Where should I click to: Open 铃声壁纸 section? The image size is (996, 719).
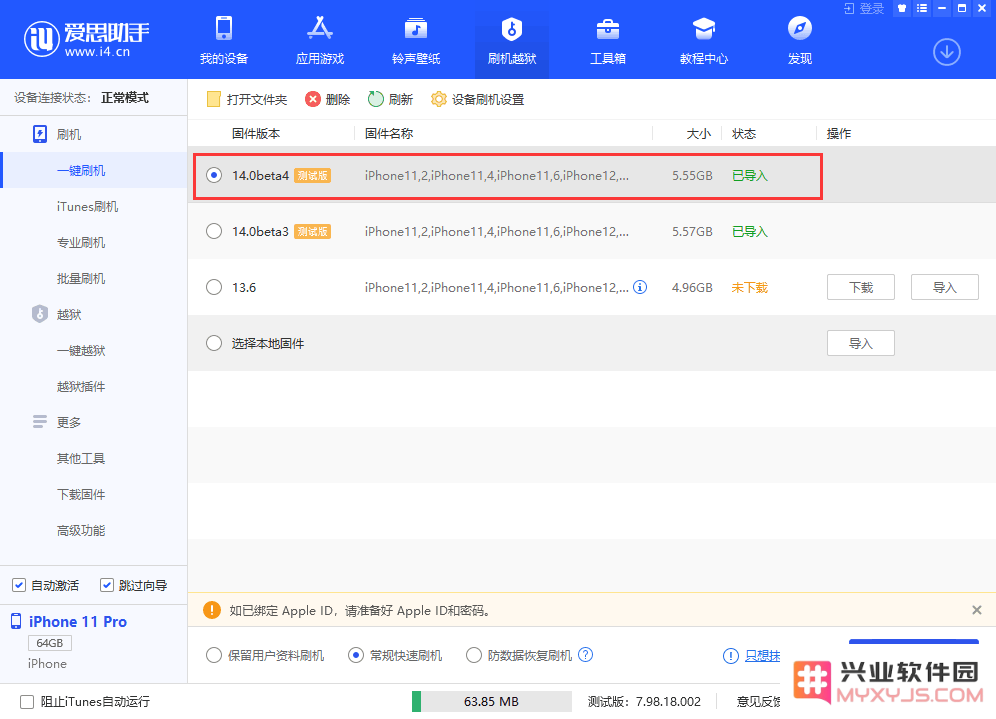click(x=416, y=40)
